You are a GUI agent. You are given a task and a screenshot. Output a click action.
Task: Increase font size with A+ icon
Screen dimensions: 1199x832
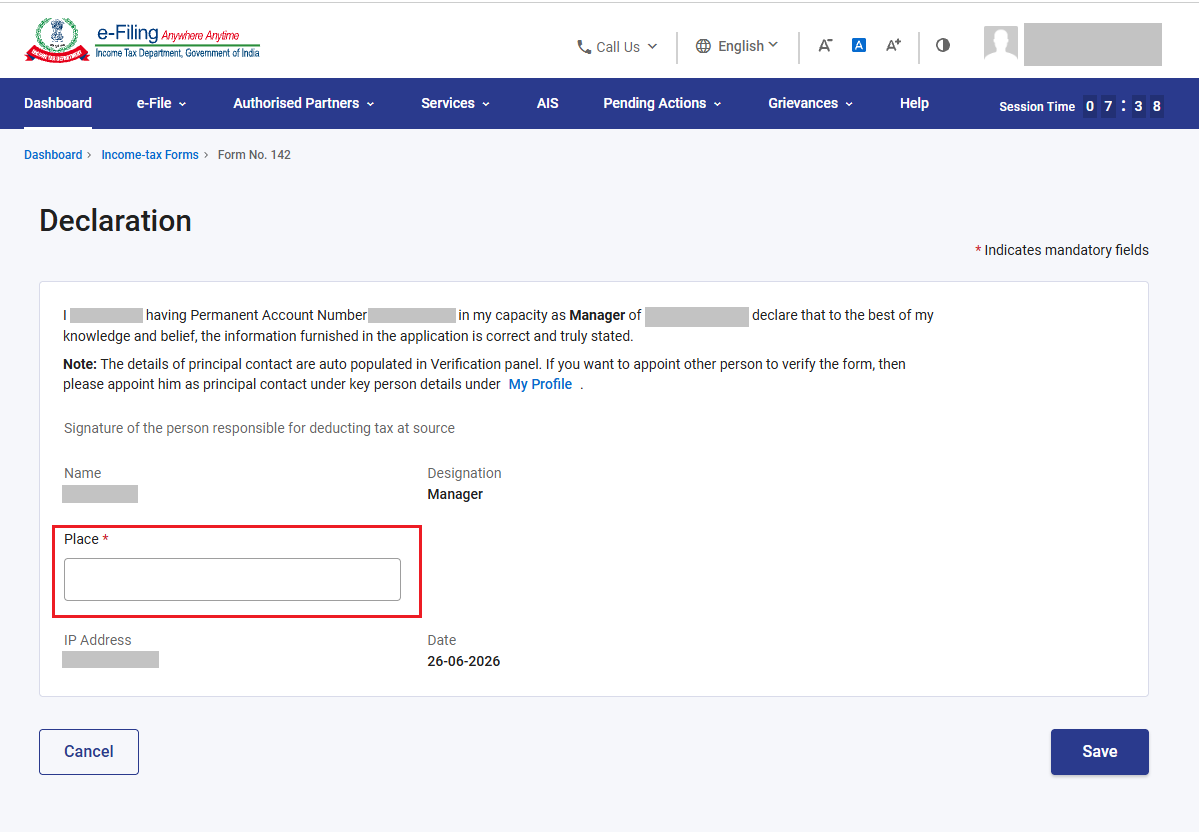(x=893, y=45)
